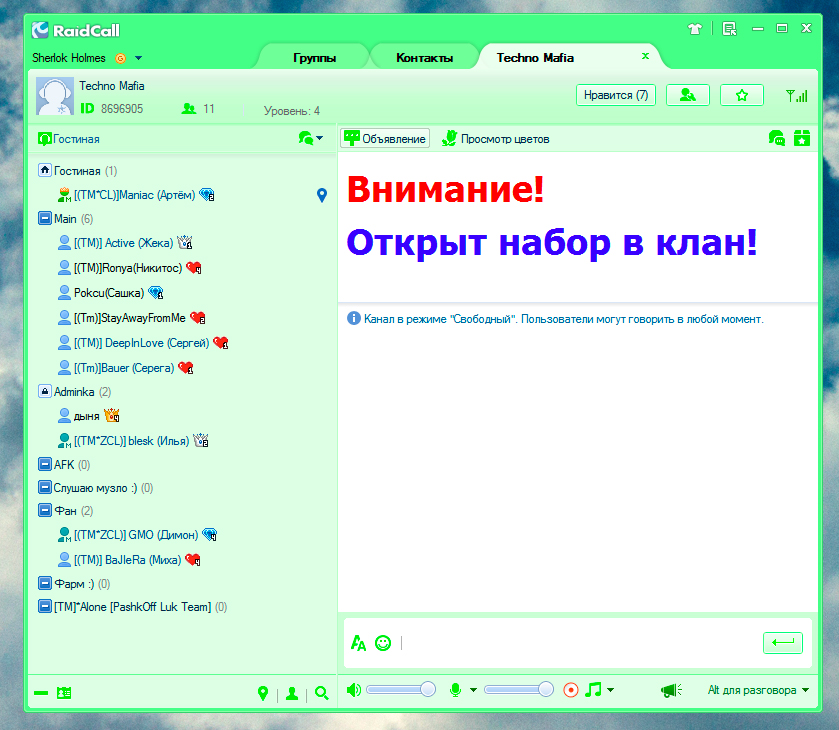
Task: Mute the speaker output
Action: point(354,690)
